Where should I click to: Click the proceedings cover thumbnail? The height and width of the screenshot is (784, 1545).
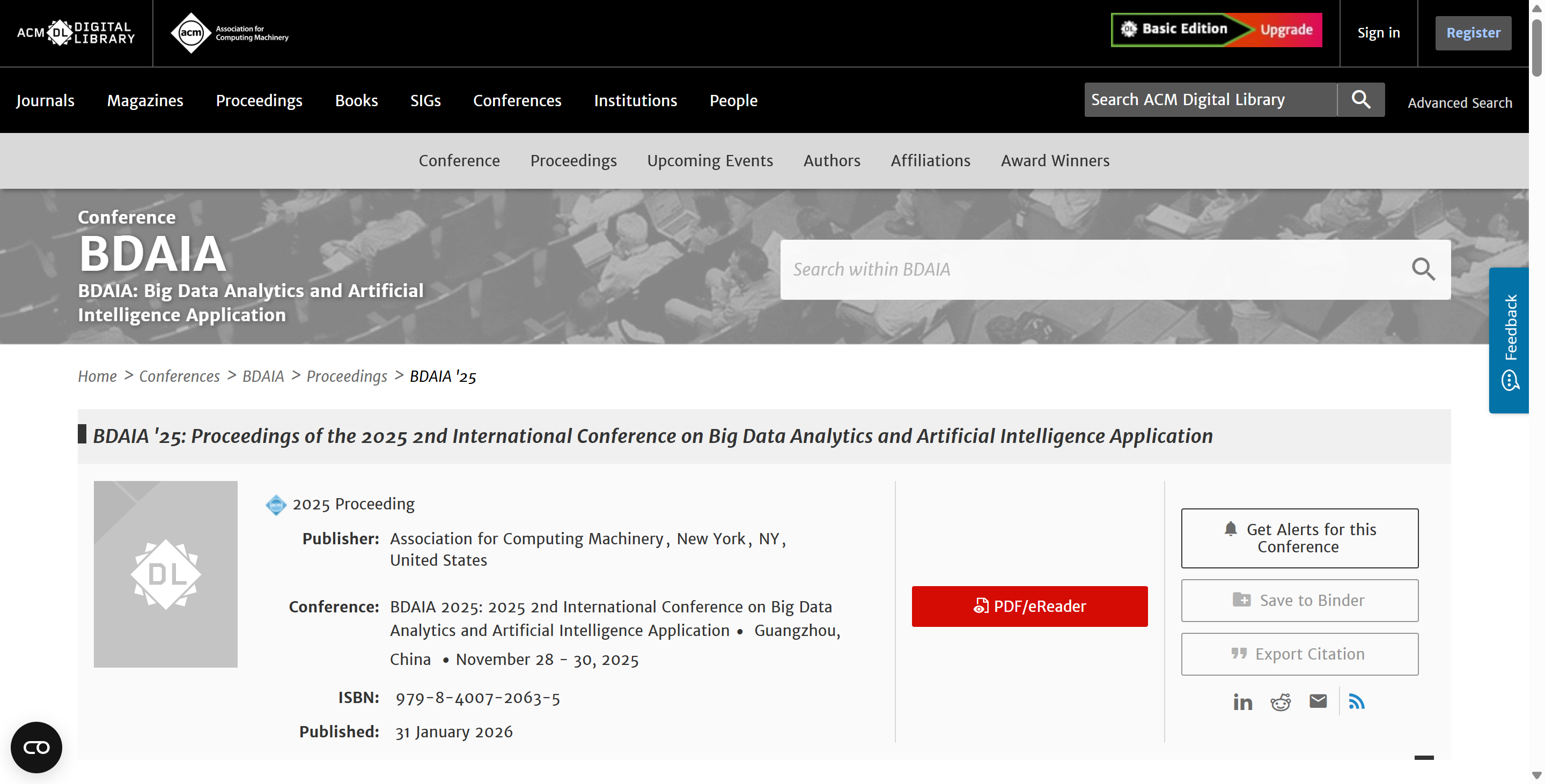click(x=166, y=574)
